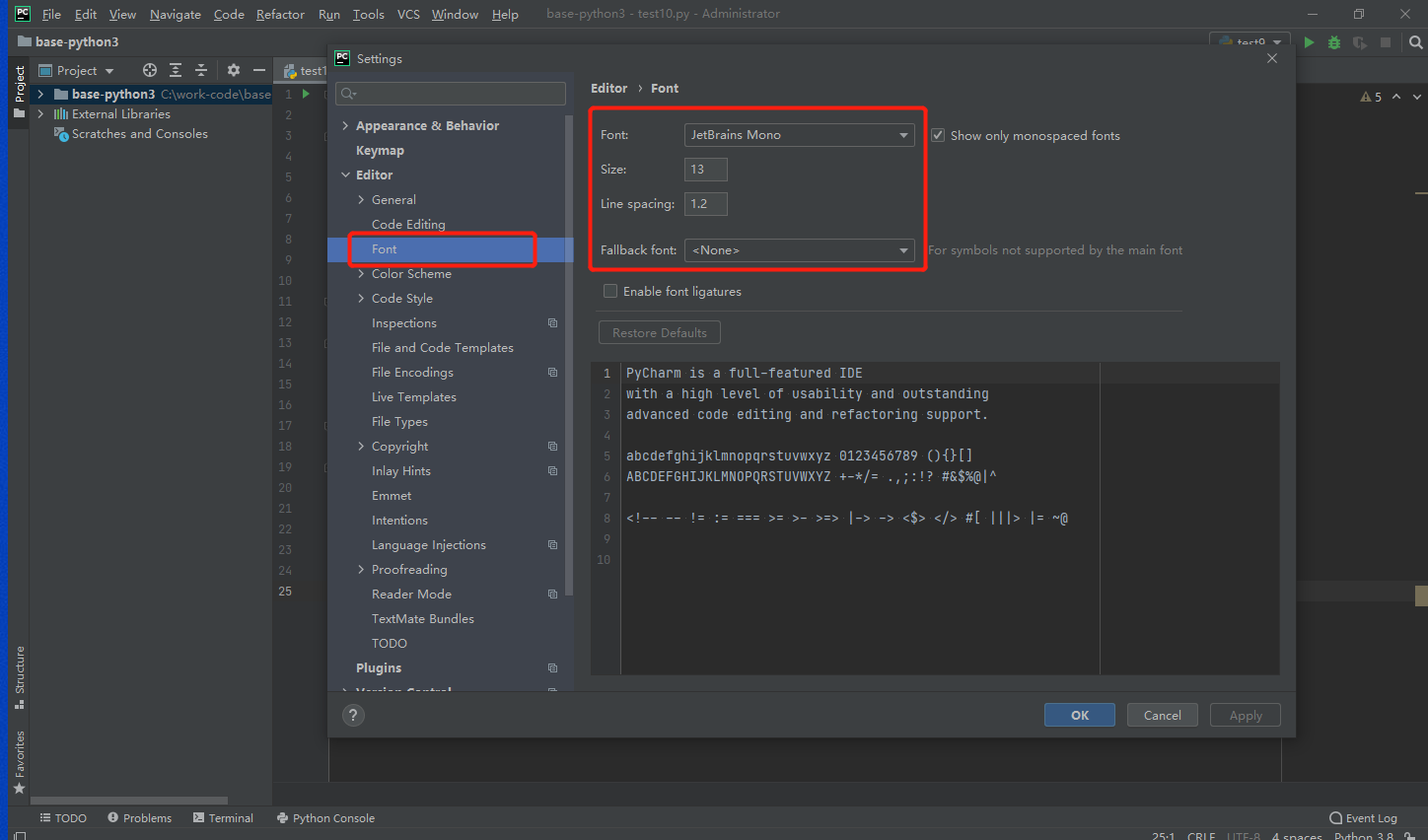Open the Event Log

pos(1363,818)
